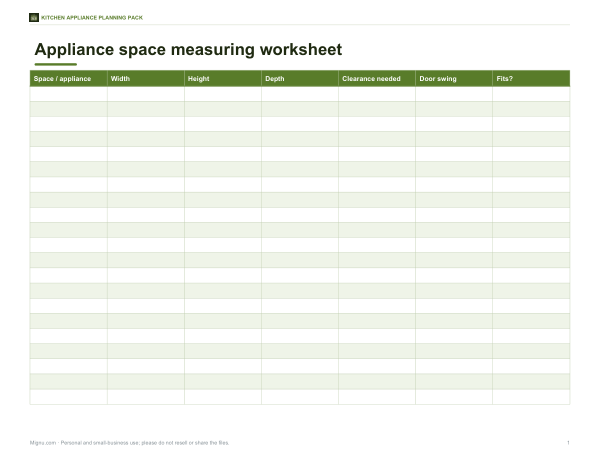The width and height of the screenshot is (600, 464).
Task: Click the page number 1 in footer
Action: click(x=568, y=443)
